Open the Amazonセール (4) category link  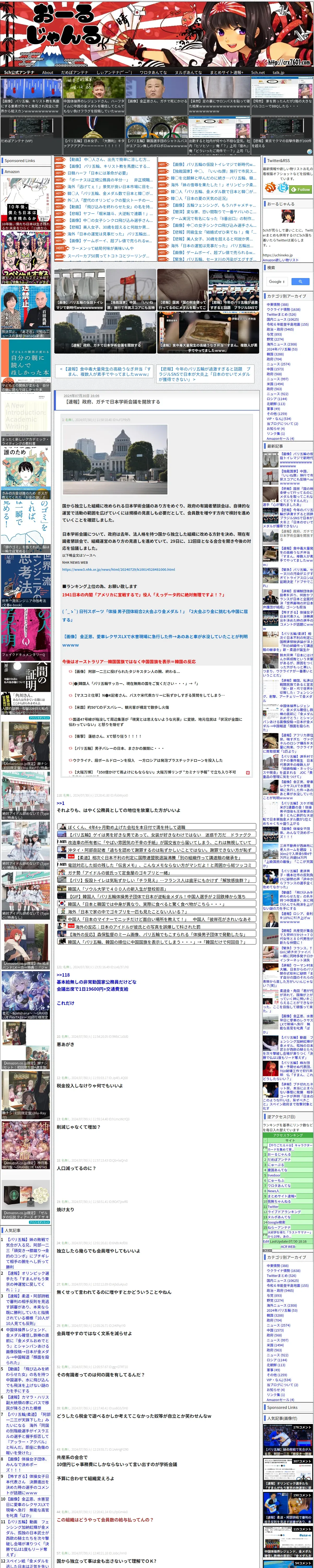(280, 438)
